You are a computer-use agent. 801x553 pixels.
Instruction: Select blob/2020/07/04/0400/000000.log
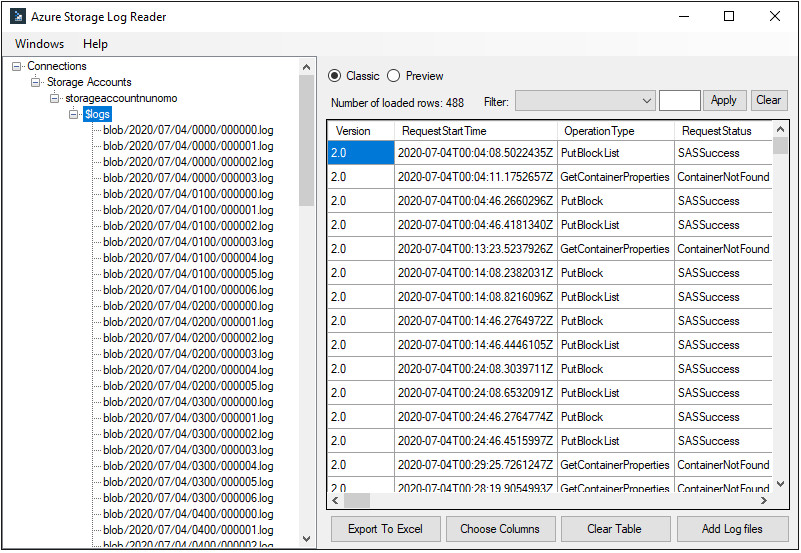coord(188,514)
